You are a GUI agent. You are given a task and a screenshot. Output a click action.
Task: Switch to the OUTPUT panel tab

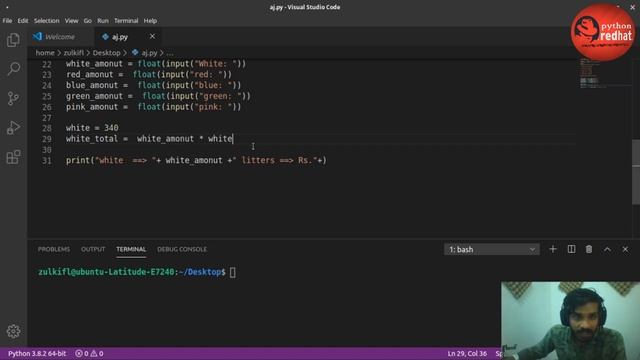93,249
